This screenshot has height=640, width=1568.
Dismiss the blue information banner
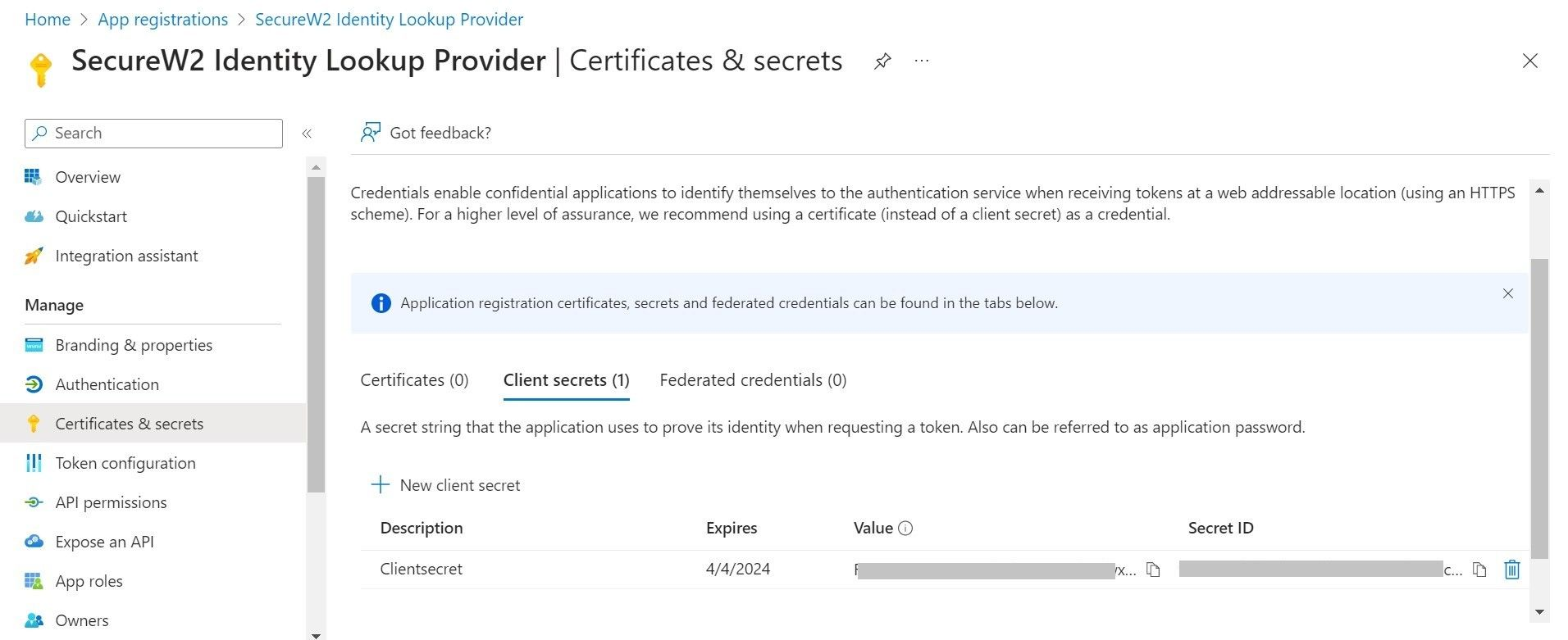coord(1507,293)
